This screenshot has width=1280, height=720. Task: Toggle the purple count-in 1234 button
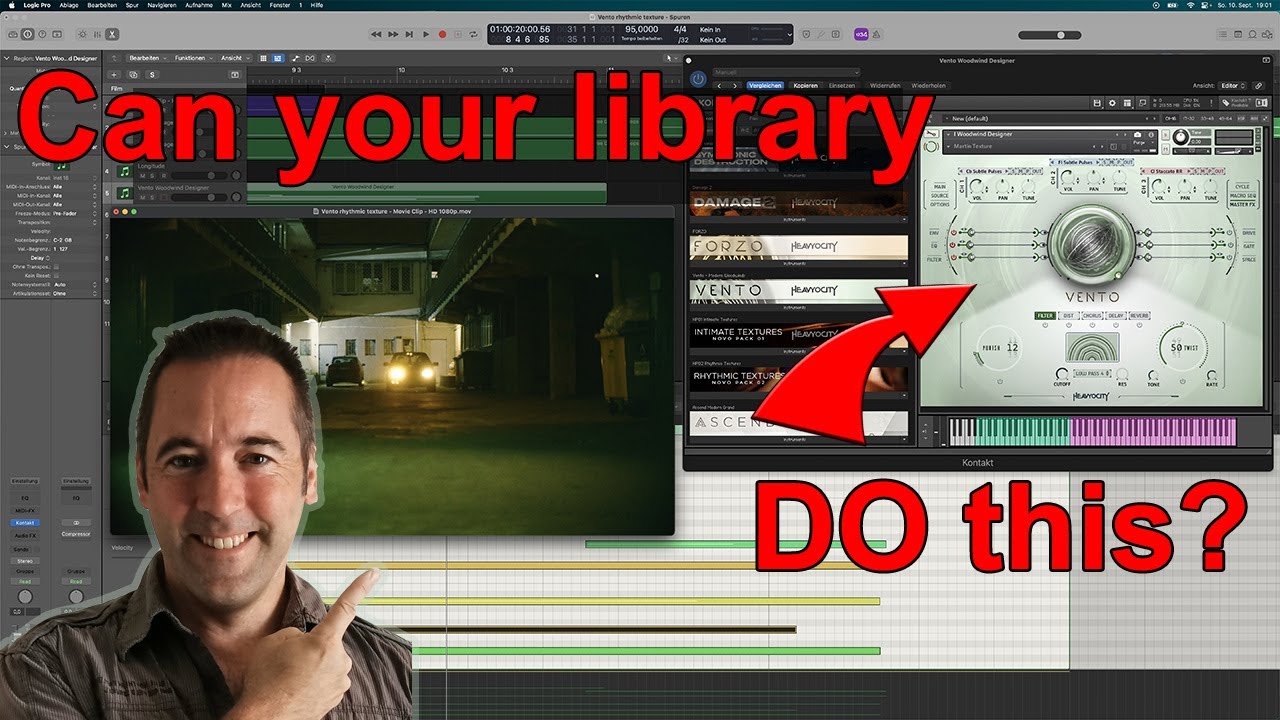tap(860, 34)
